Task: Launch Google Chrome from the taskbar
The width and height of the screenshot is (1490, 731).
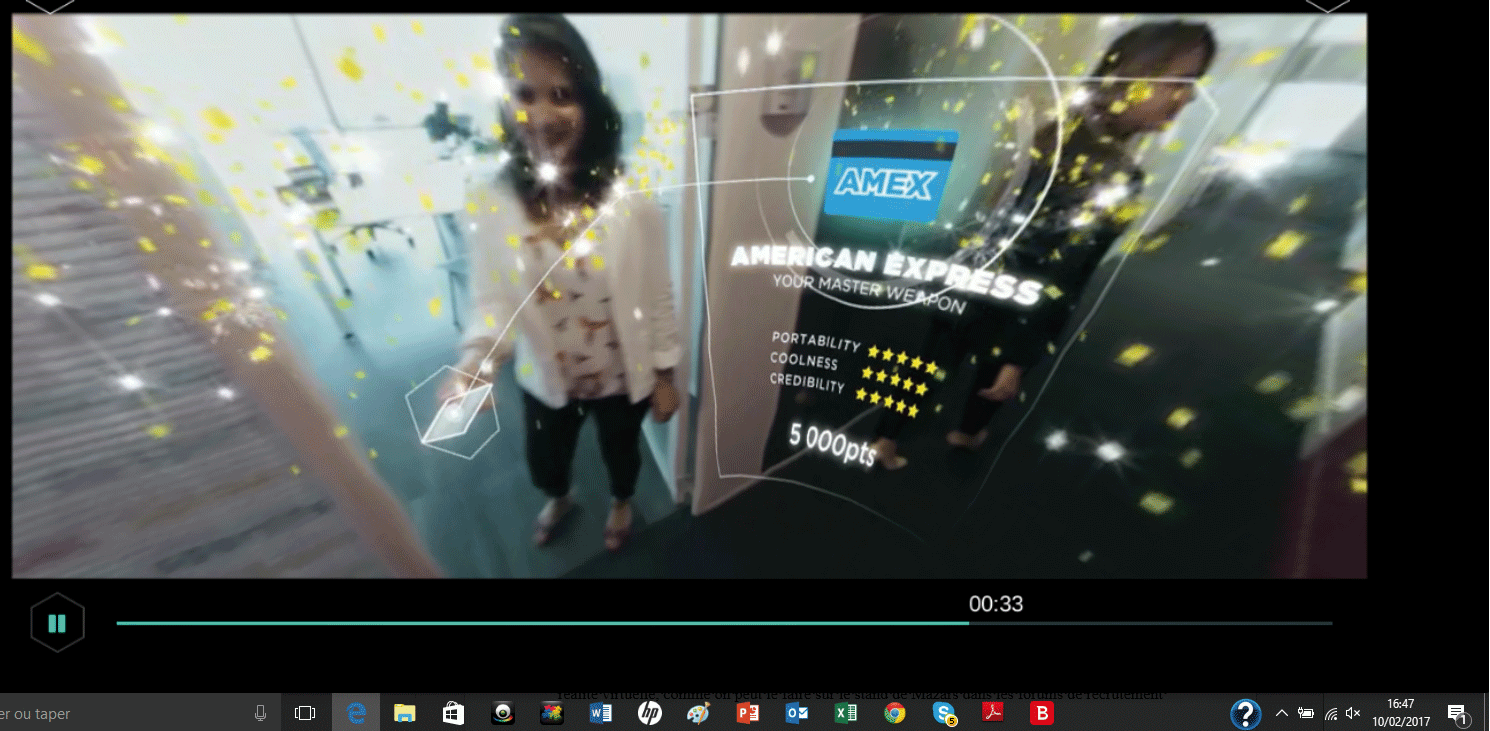Action: click(x=895, y=713)
